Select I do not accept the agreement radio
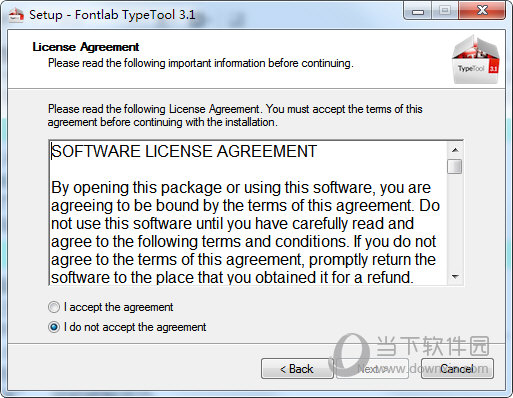Image resolution: width=513 pixels, height=398 pixels. click(54, 327)
